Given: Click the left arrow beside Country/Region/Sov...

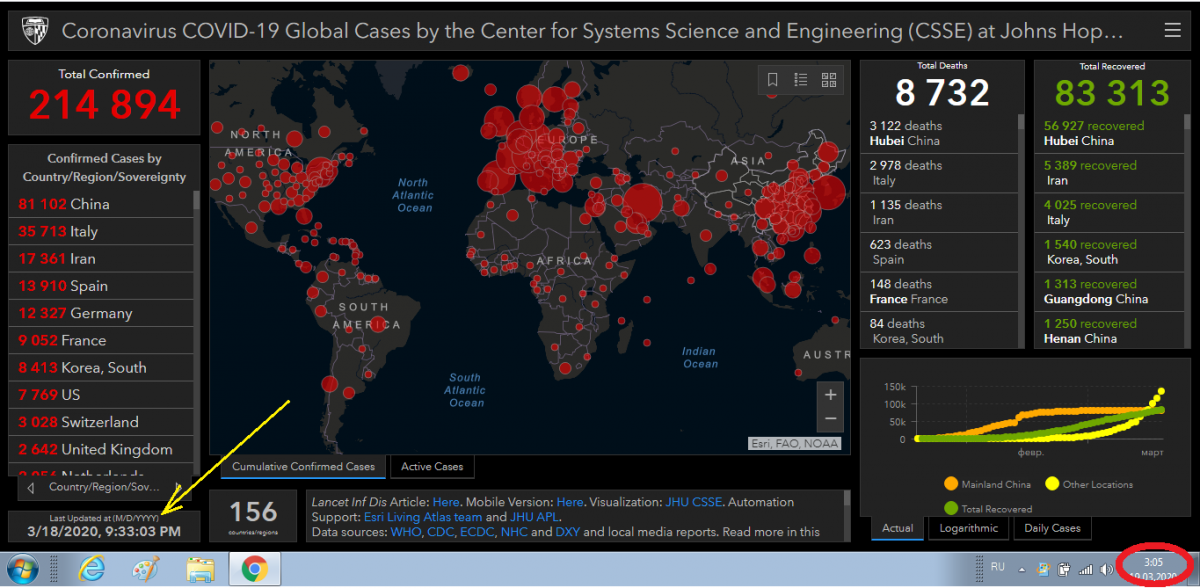Looking at the screenshot, I should tap(31, 488).
